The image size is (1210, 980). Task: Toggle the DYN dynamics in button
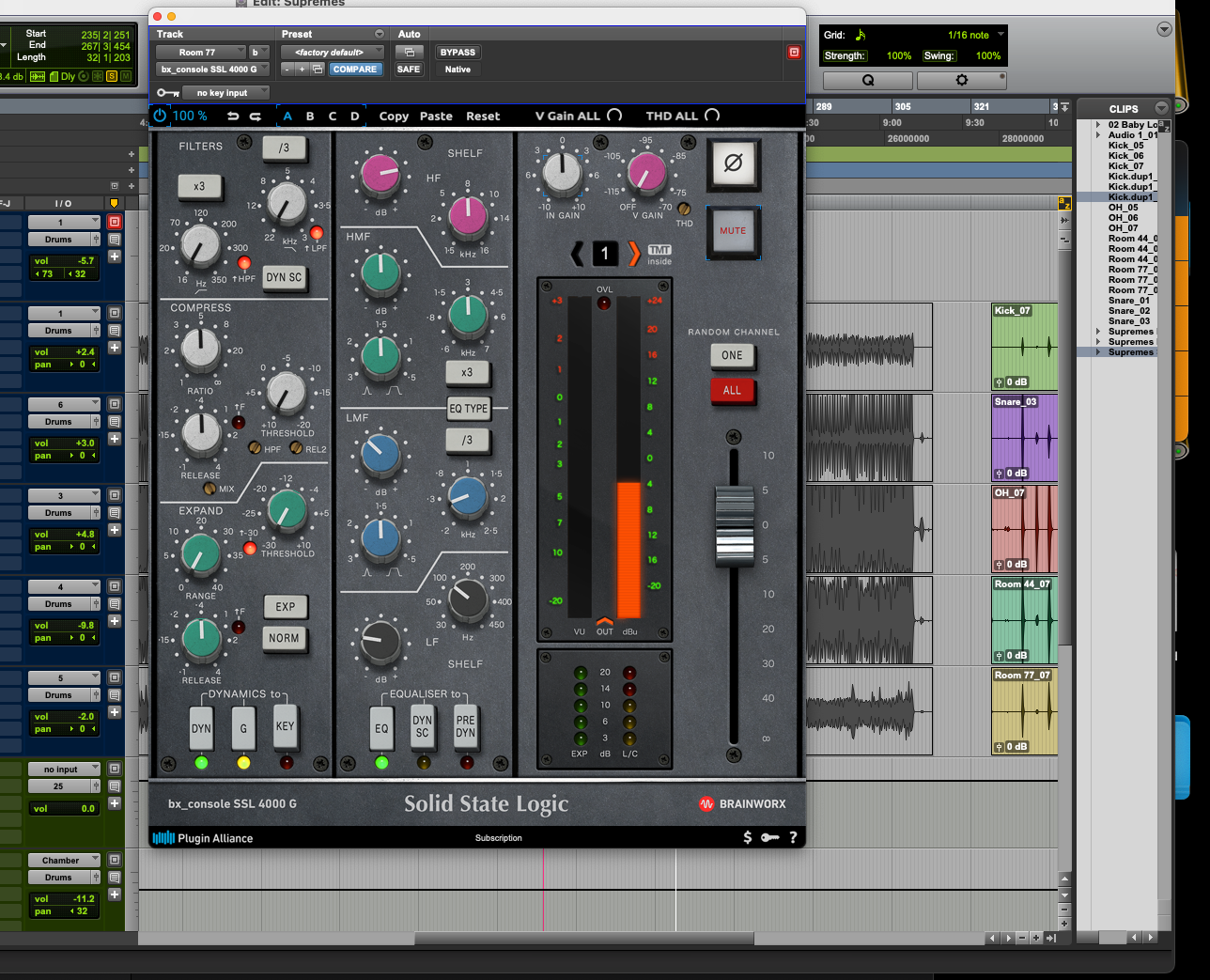point(201,728)
